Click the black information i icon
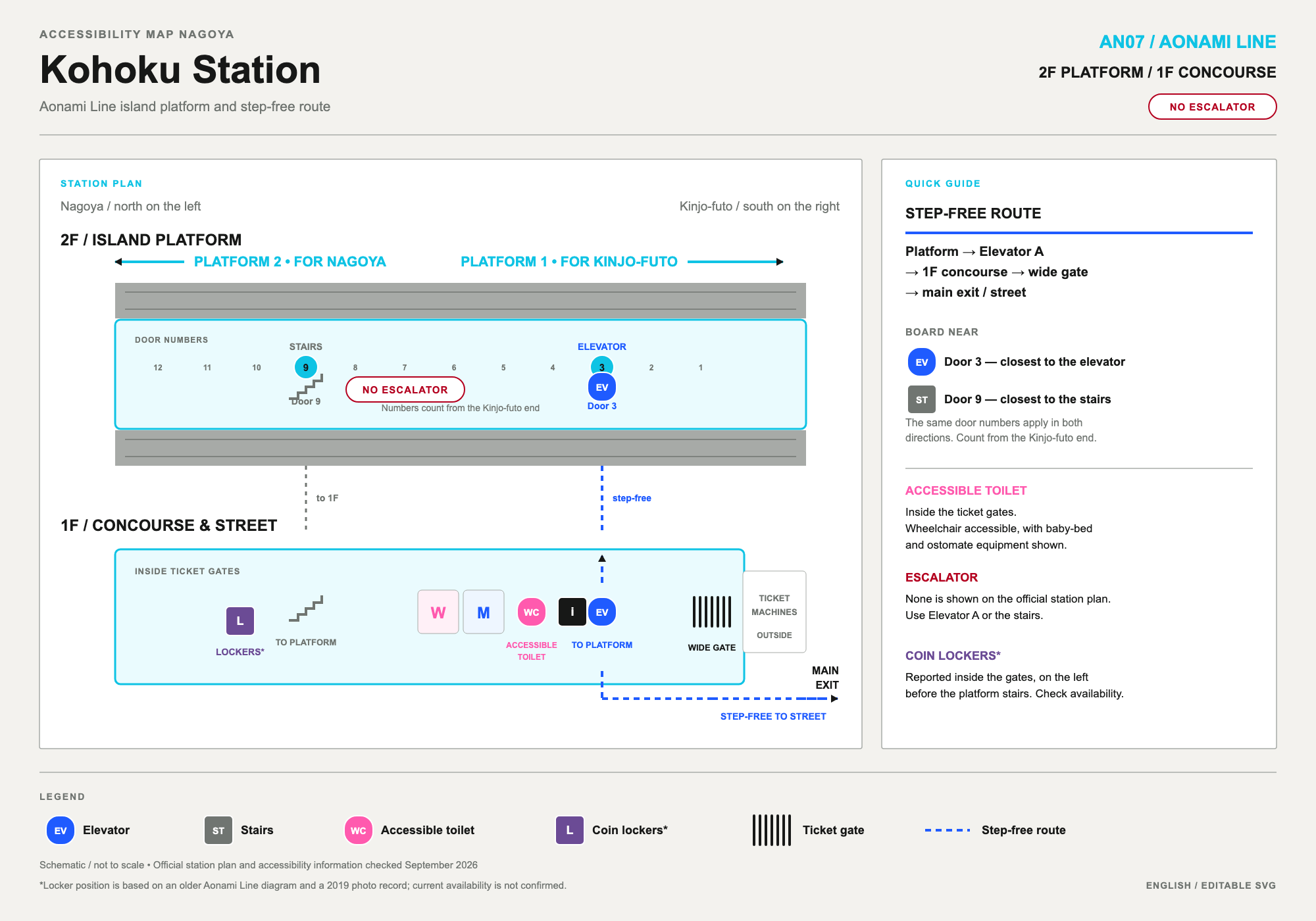 (x=572, y=612)
